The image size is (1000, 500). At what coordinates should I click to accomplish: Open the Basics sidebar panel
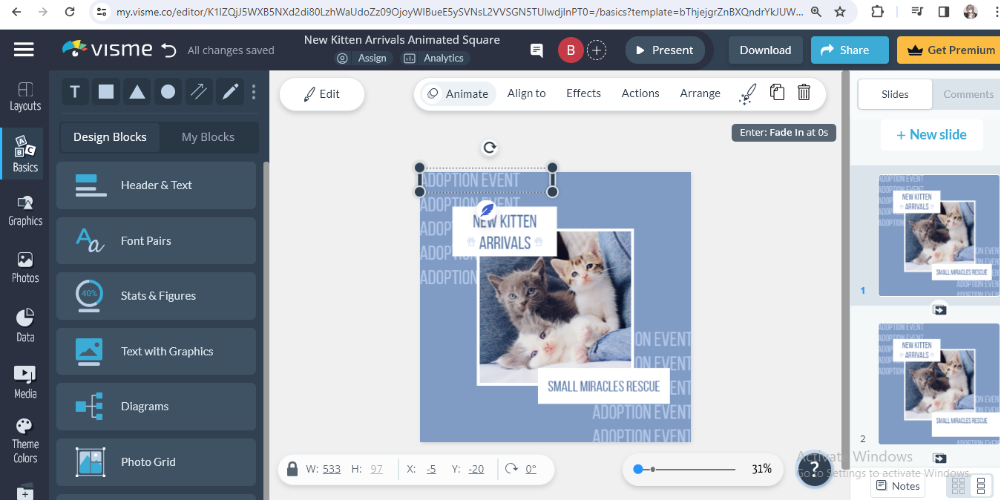tap(25, 154)
